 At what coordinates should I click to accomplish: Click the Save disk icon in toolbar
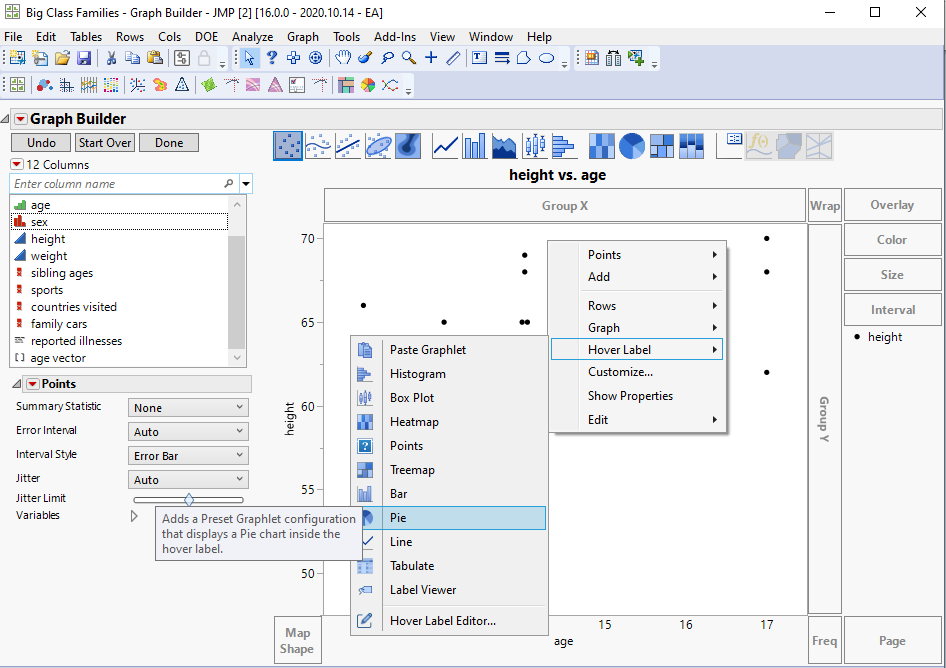[85, 58]
